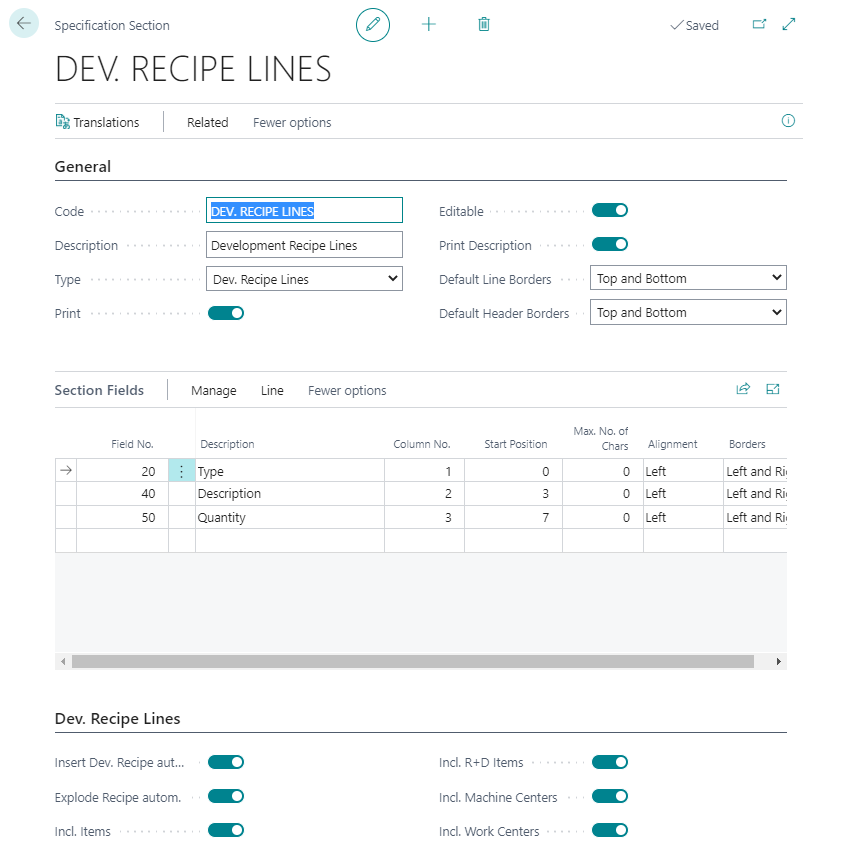Open the information icon in the action bar
The width and height of the screenshot is (852, 858).
tap(788, 121)
